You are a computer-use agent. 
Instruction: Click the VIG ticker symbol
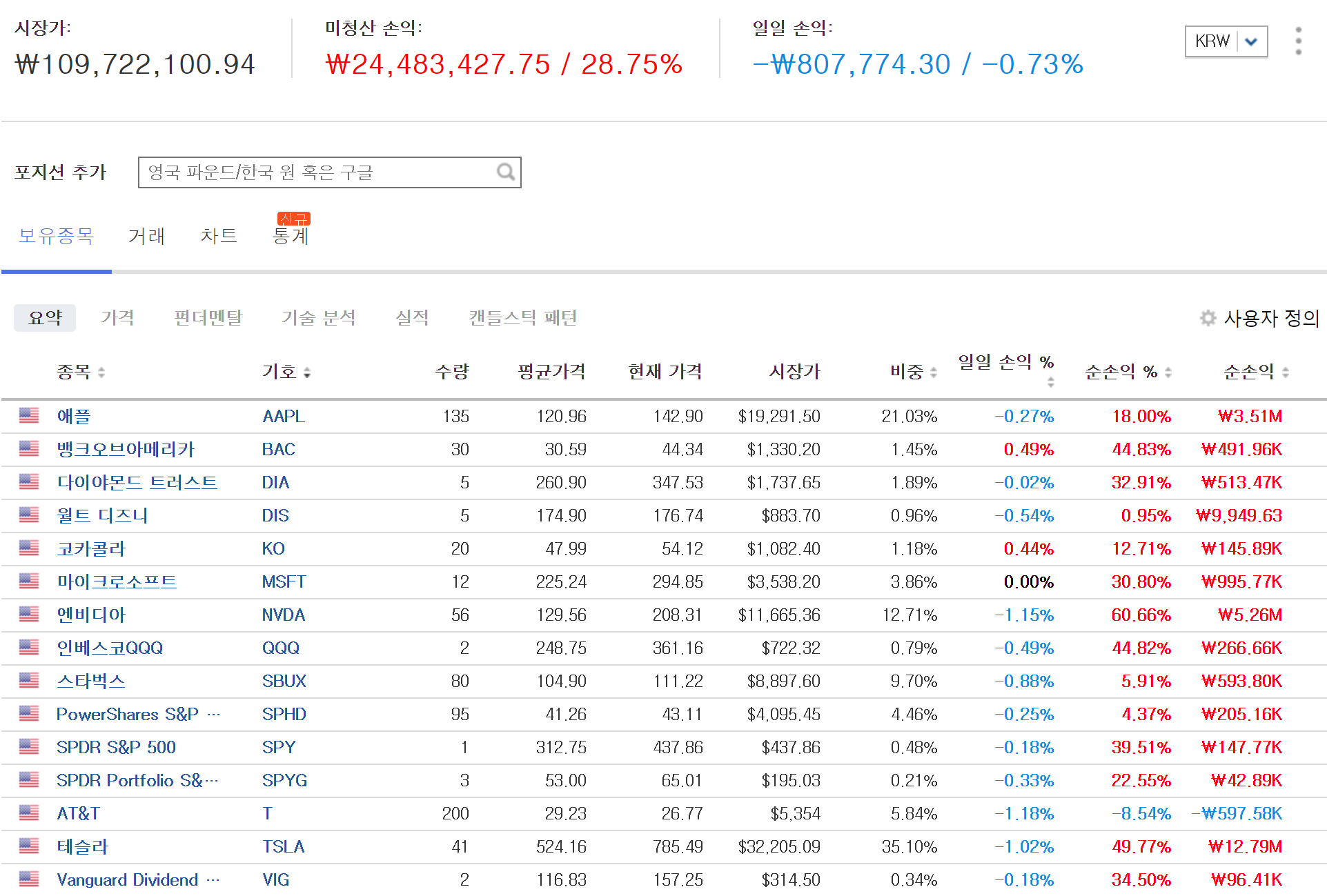pyautogui.click(x=276, y=880)
